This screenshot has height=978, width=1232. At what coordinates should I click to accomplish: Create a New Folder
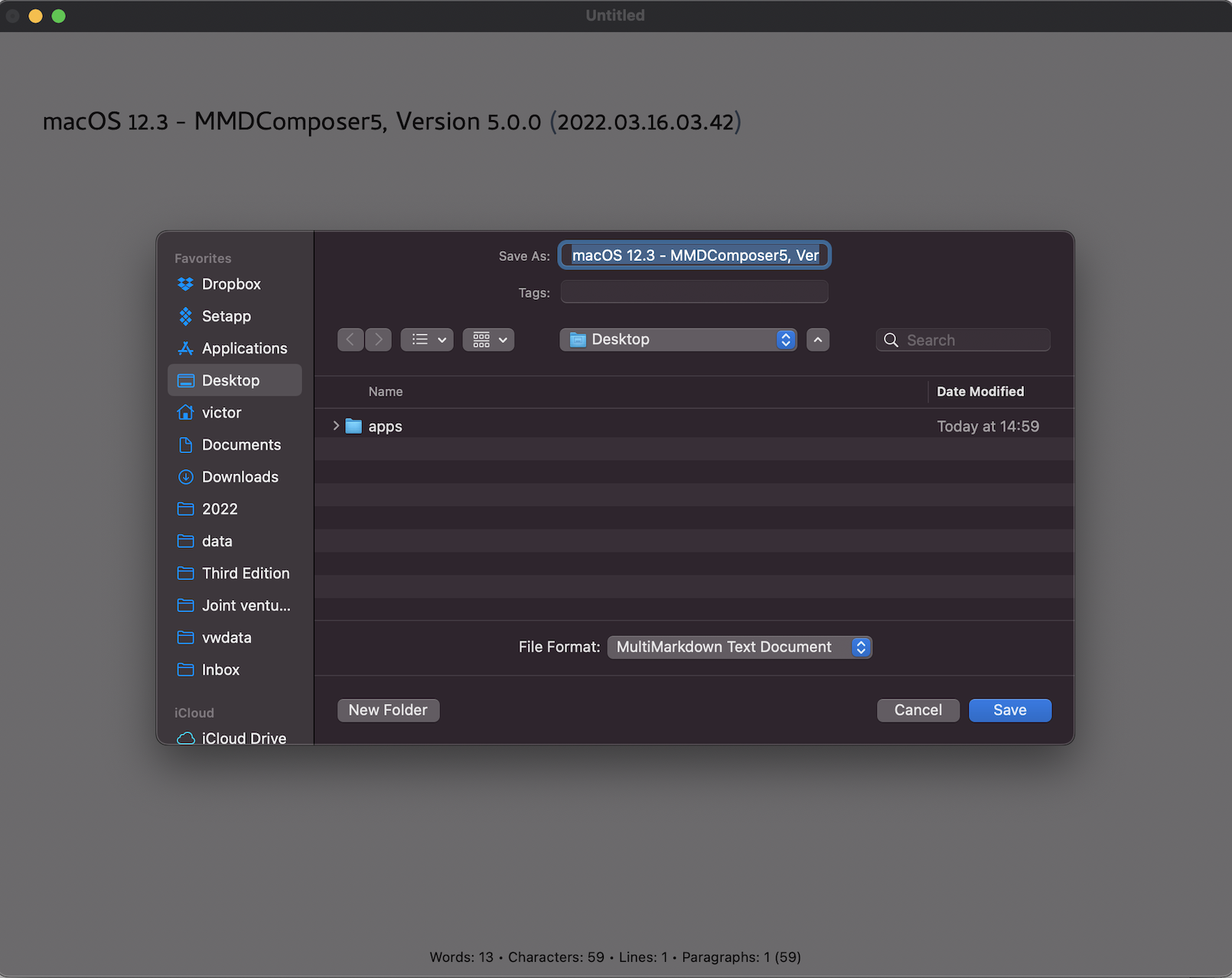pos(388,710)
